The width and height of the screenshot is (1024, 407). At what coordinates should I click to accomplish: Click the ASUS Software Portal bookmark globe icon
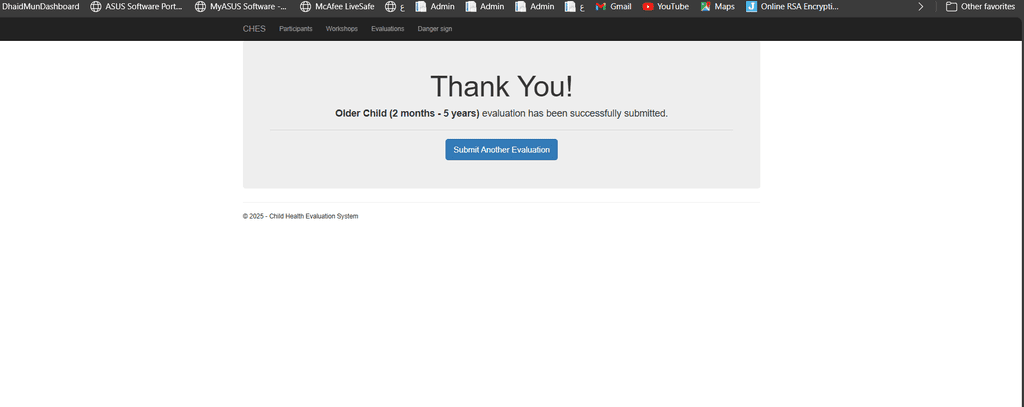(x=95, y=7)
